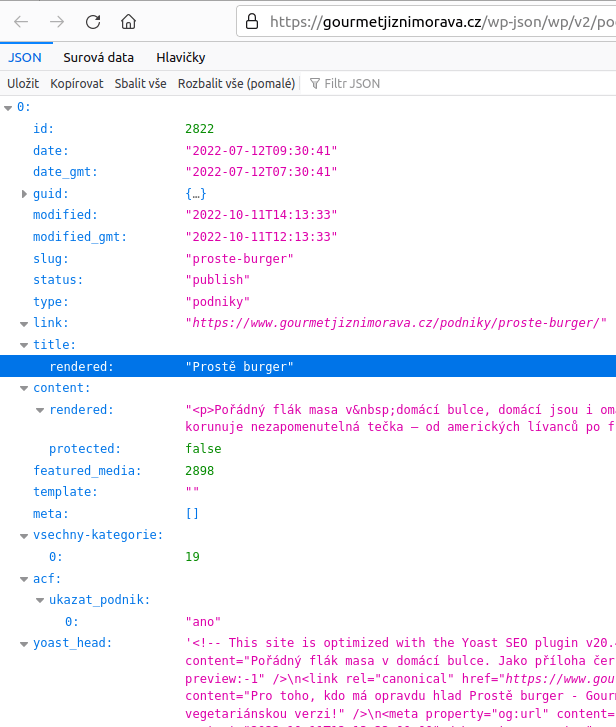Reload the page
Viewport: 616px width, 727px height.
[x=93, y=21]
